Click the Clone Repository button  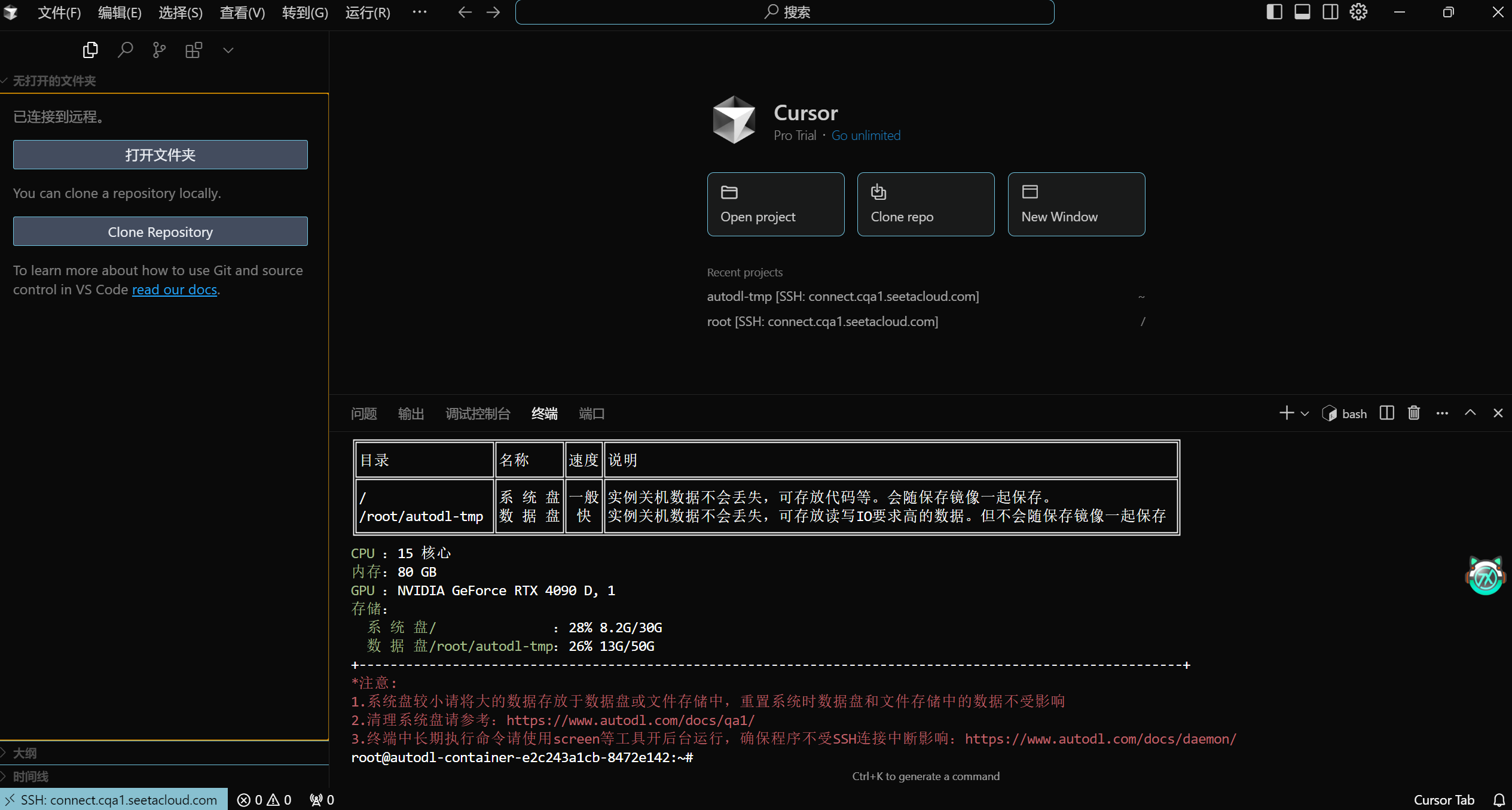click(x=160, y=232)
